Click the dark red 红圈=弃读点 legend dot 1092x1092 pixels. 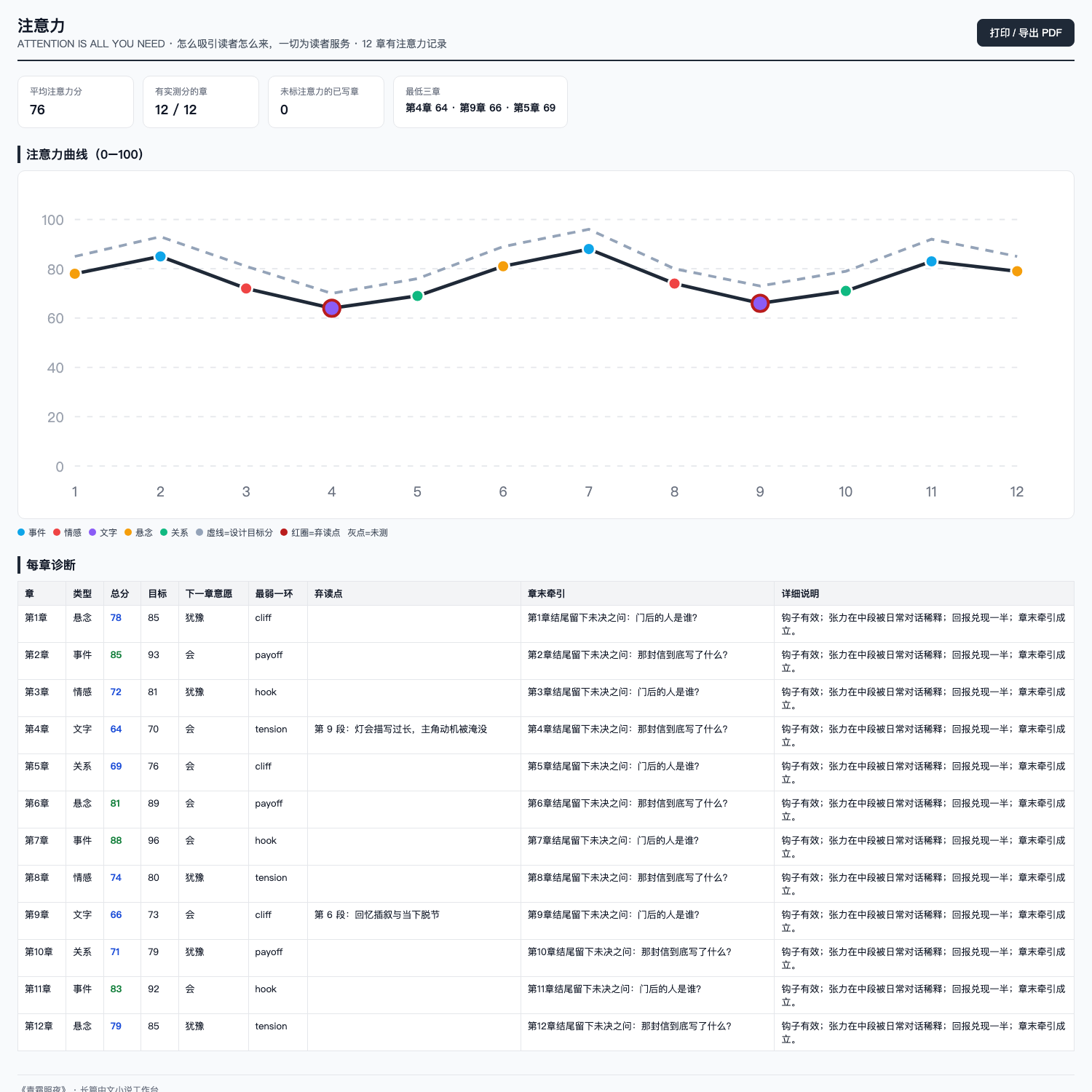click(284, 532)
